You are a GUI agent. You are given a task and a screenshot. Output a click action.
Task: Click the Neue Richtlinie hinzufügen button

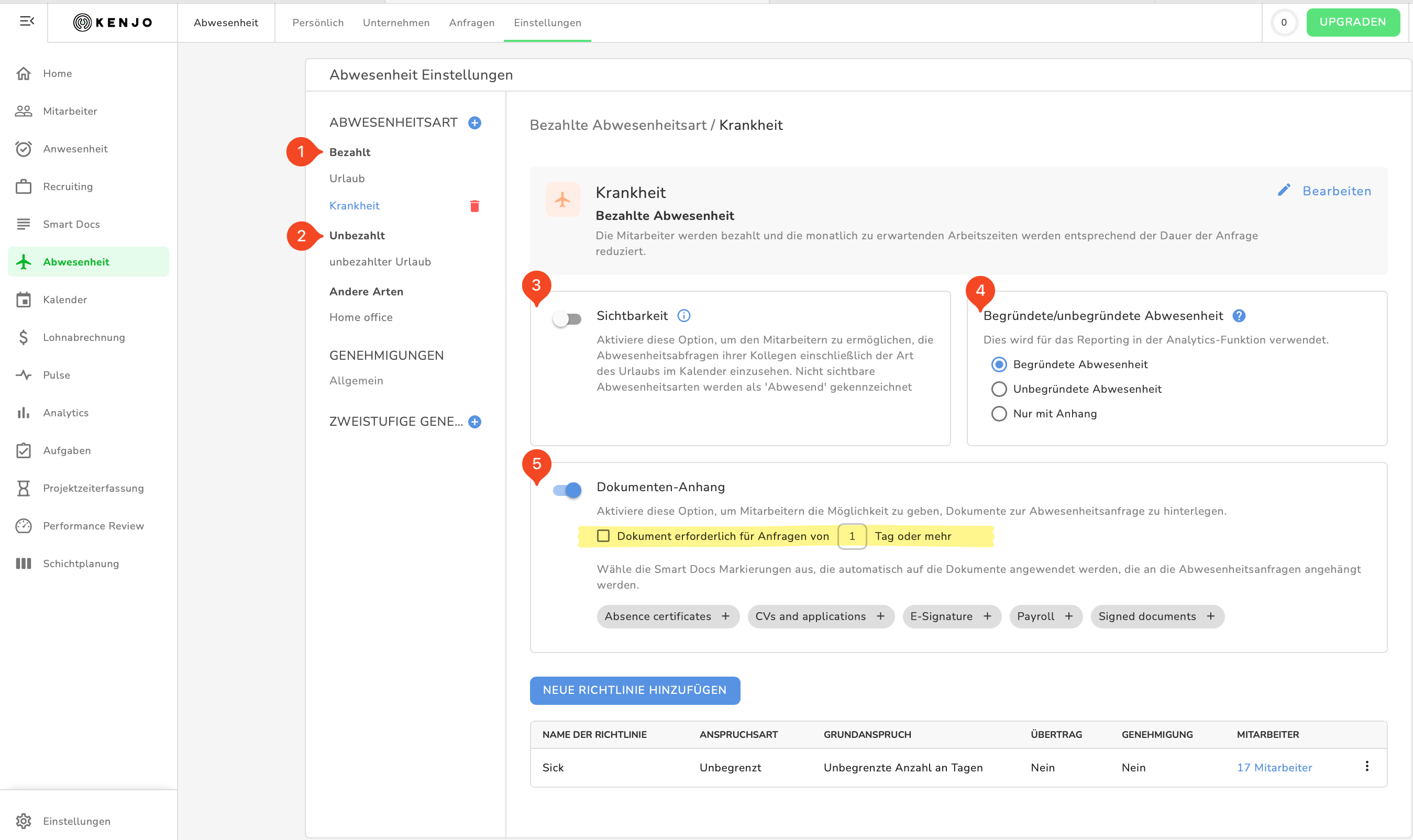pyautogui.click(x=635, y=690)
